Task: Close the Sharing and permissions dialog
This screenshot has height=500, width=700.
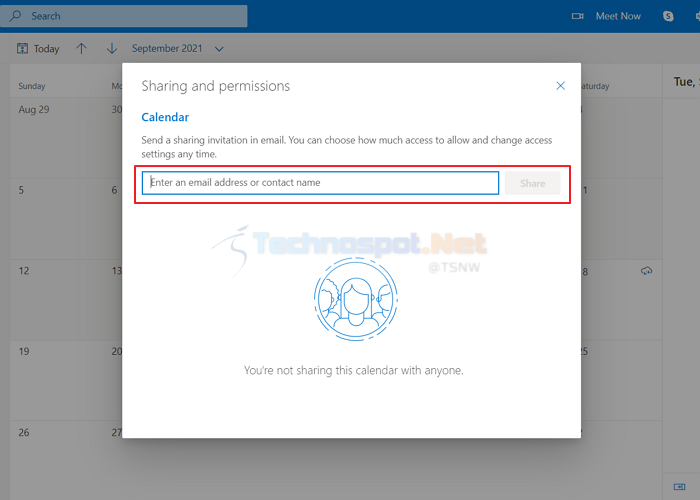Action: [x=560, y=86]
